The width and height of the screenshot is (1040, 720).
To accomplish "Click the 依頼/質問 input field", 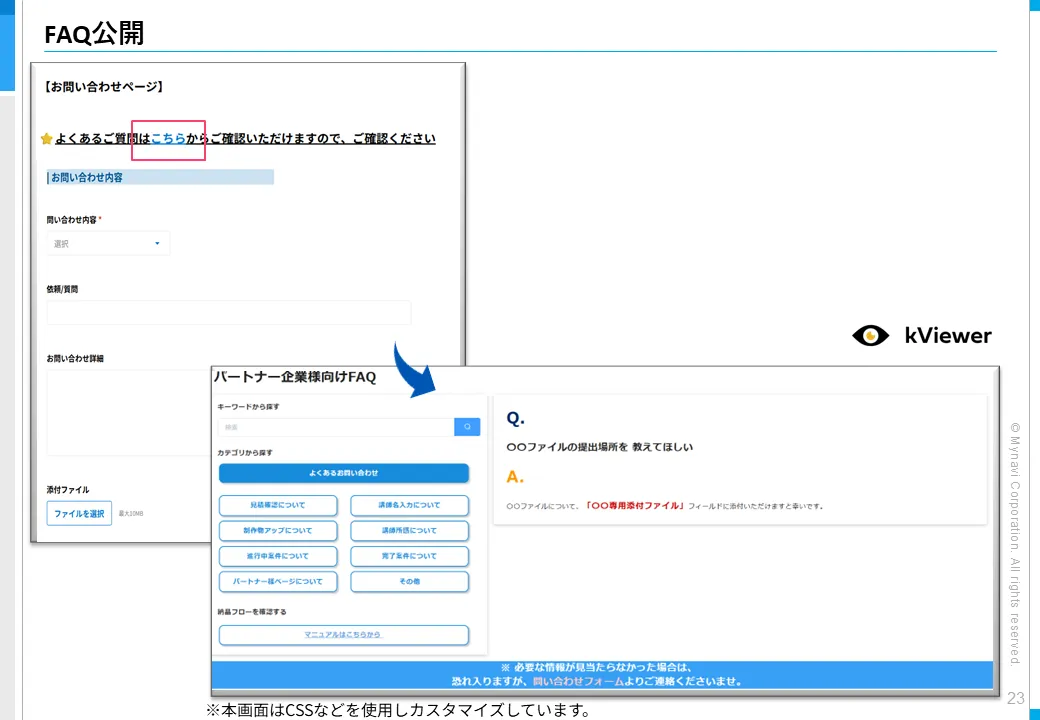I will click(229, 312).
